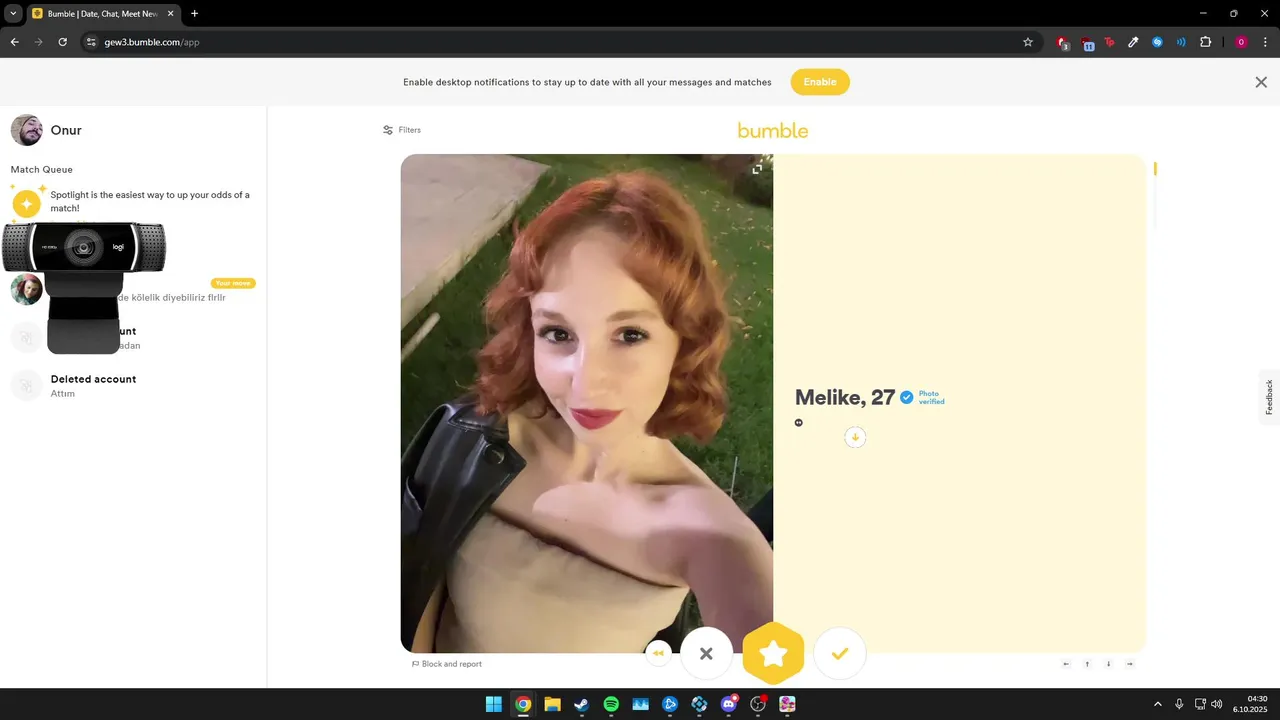Click the up arrow keyboard shortcut hint
1280x720 pixels.
1087,664
